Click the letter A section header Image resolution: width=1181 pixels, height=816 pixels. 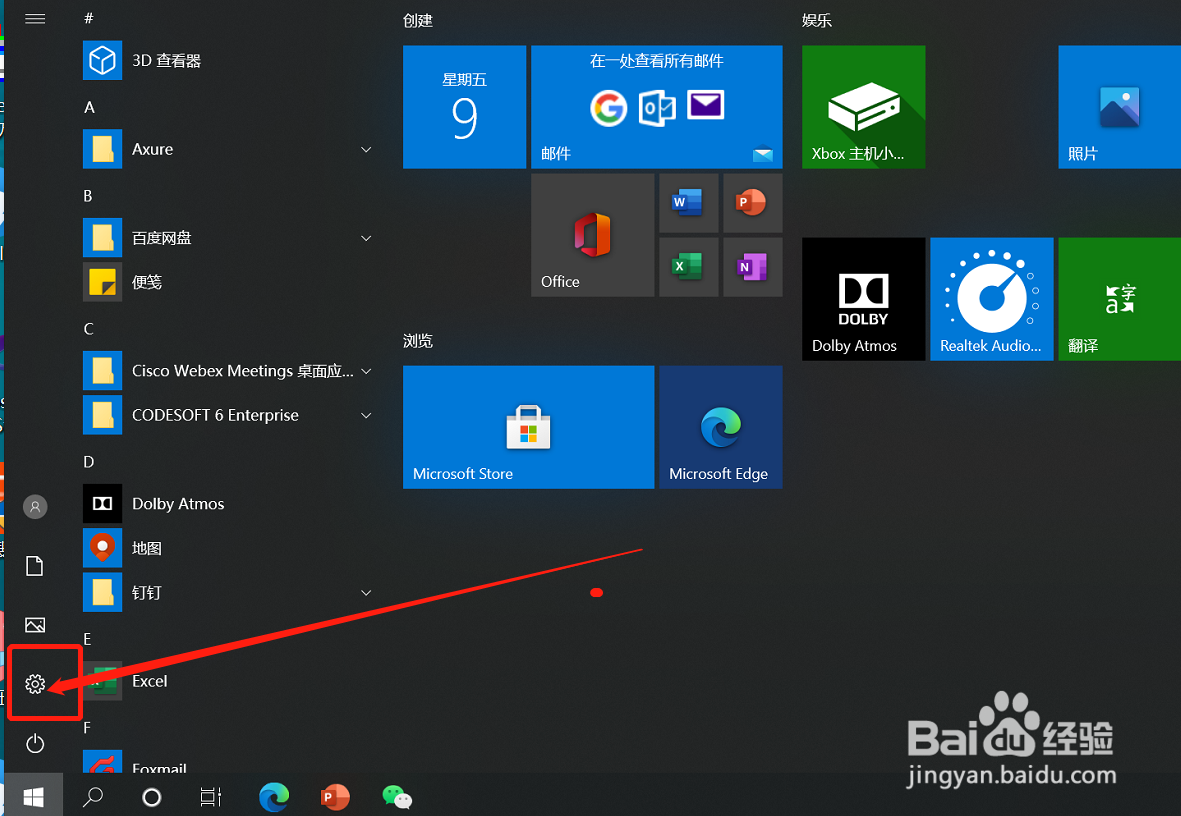point(89,107)
